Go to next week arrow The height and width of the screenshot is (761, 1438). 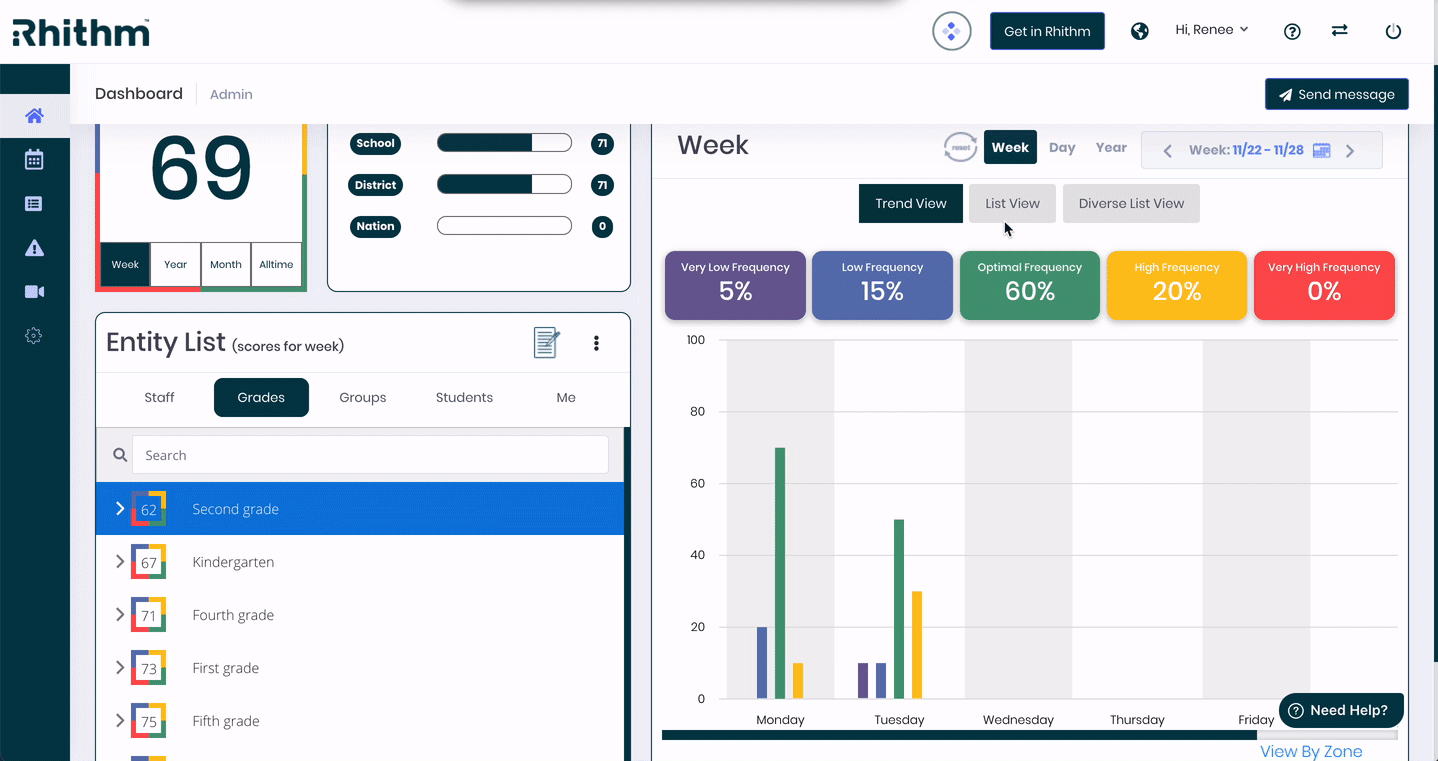point(1350,151)
